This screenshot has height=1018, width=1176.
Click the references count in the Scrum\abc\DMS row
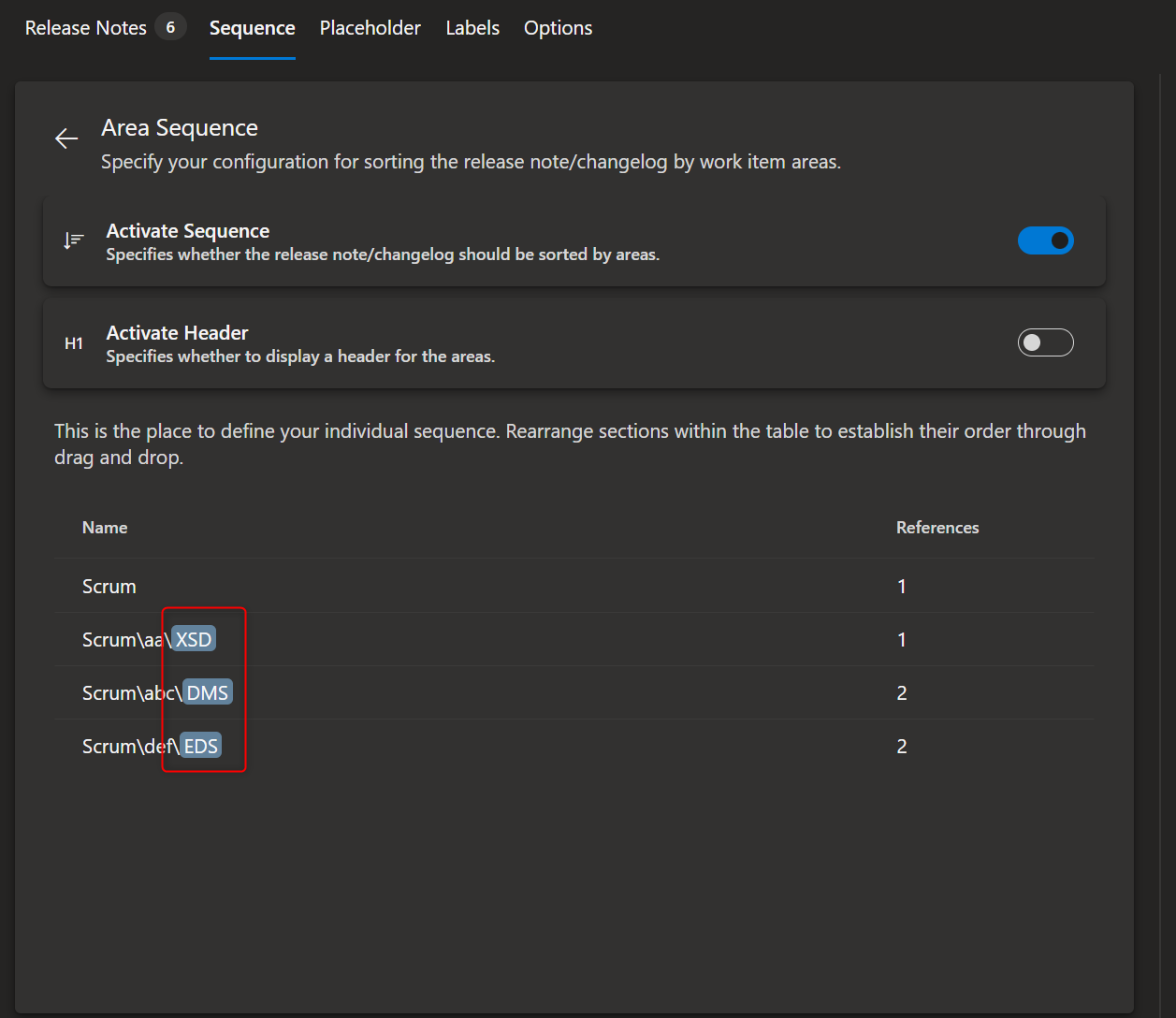tap(902, 693)
